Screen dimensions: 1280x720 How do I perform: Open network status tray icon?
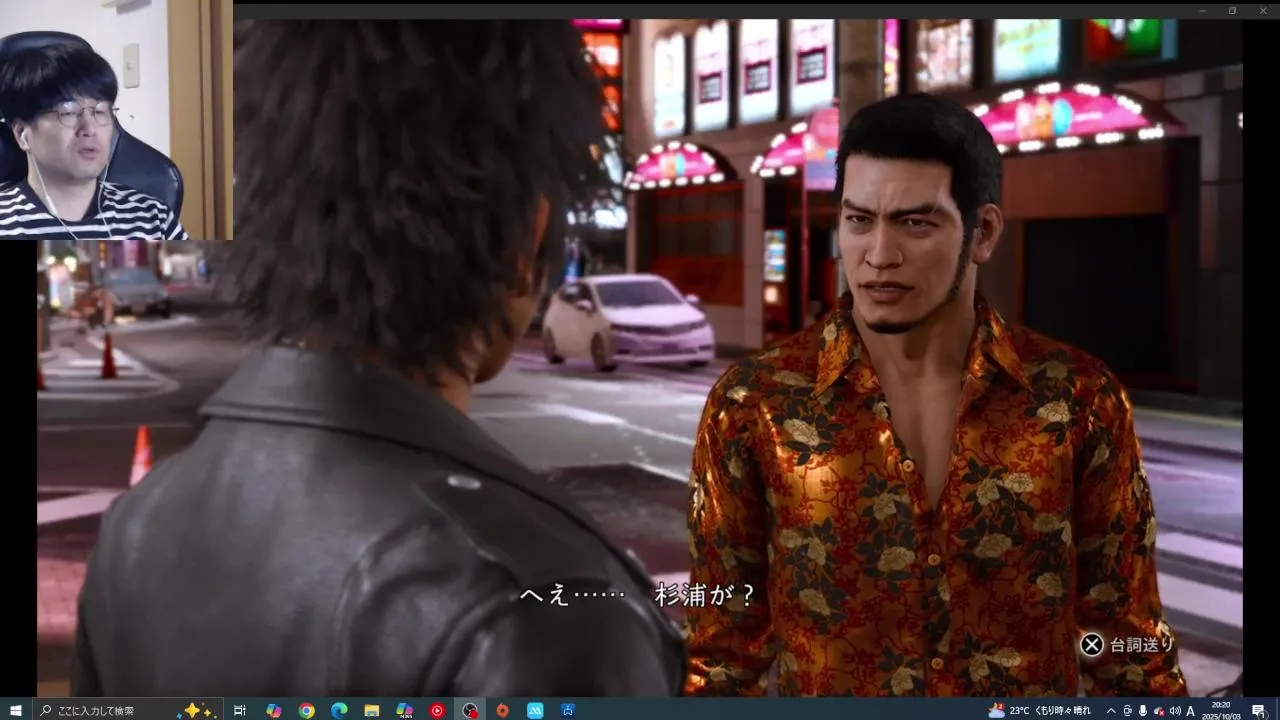click(x=1159, y=710)
